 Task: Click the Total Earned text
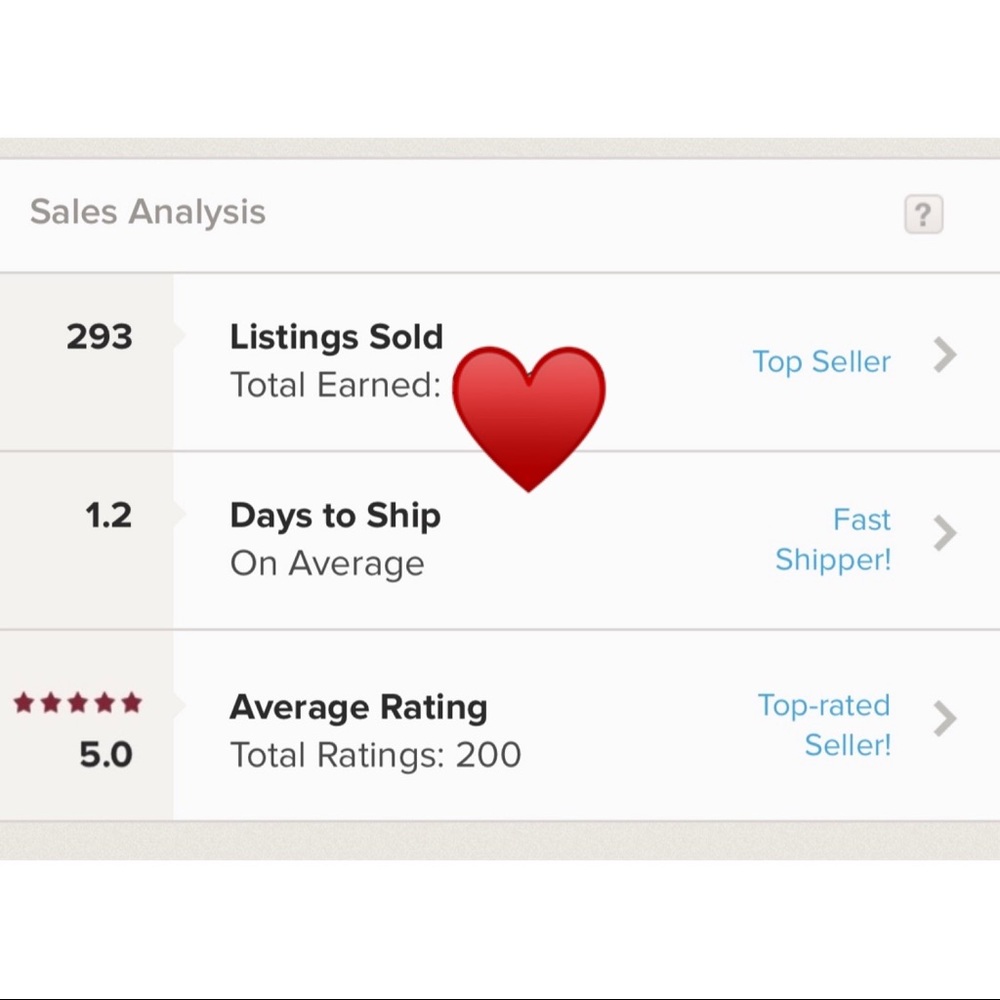pos(336,385)
